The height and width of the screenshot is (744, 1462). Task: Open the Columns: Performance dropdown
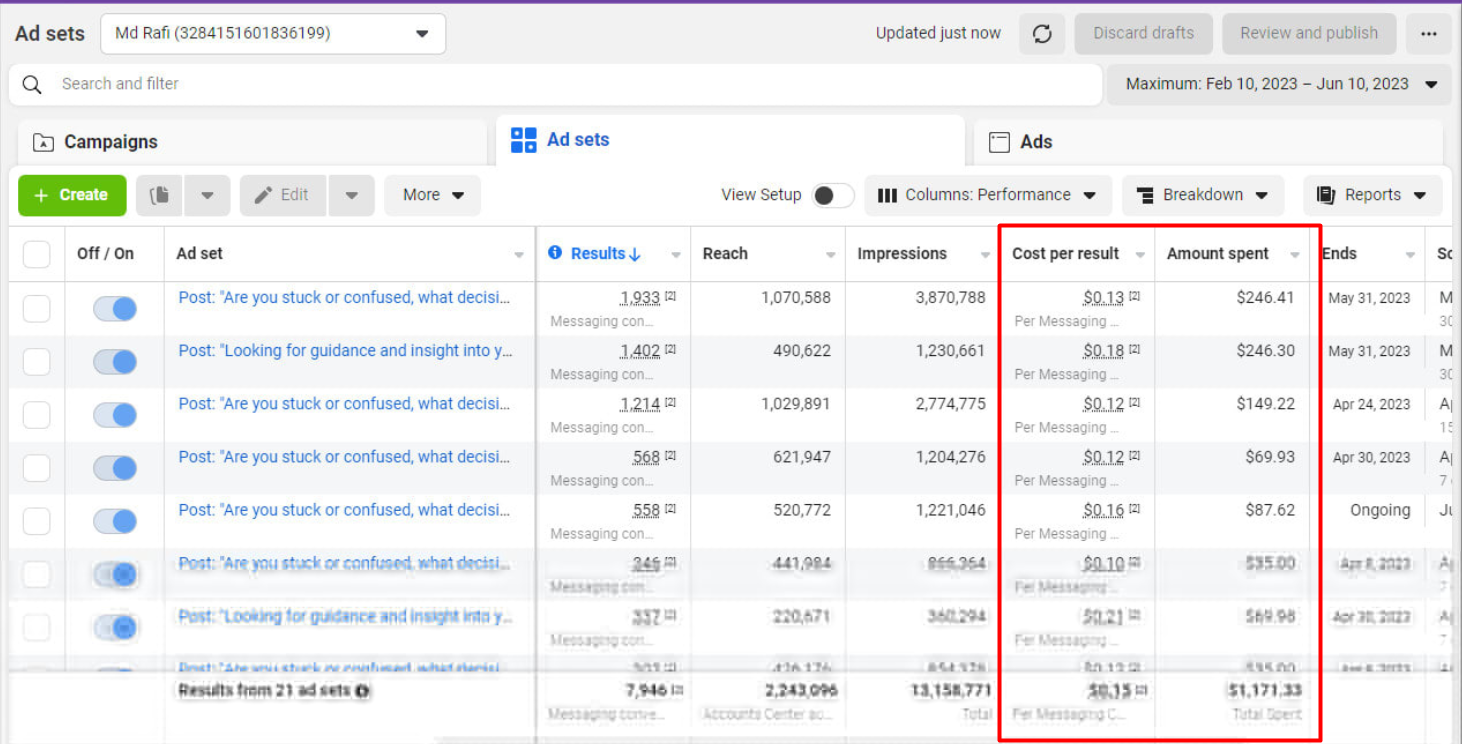click(x=987, y=196)
